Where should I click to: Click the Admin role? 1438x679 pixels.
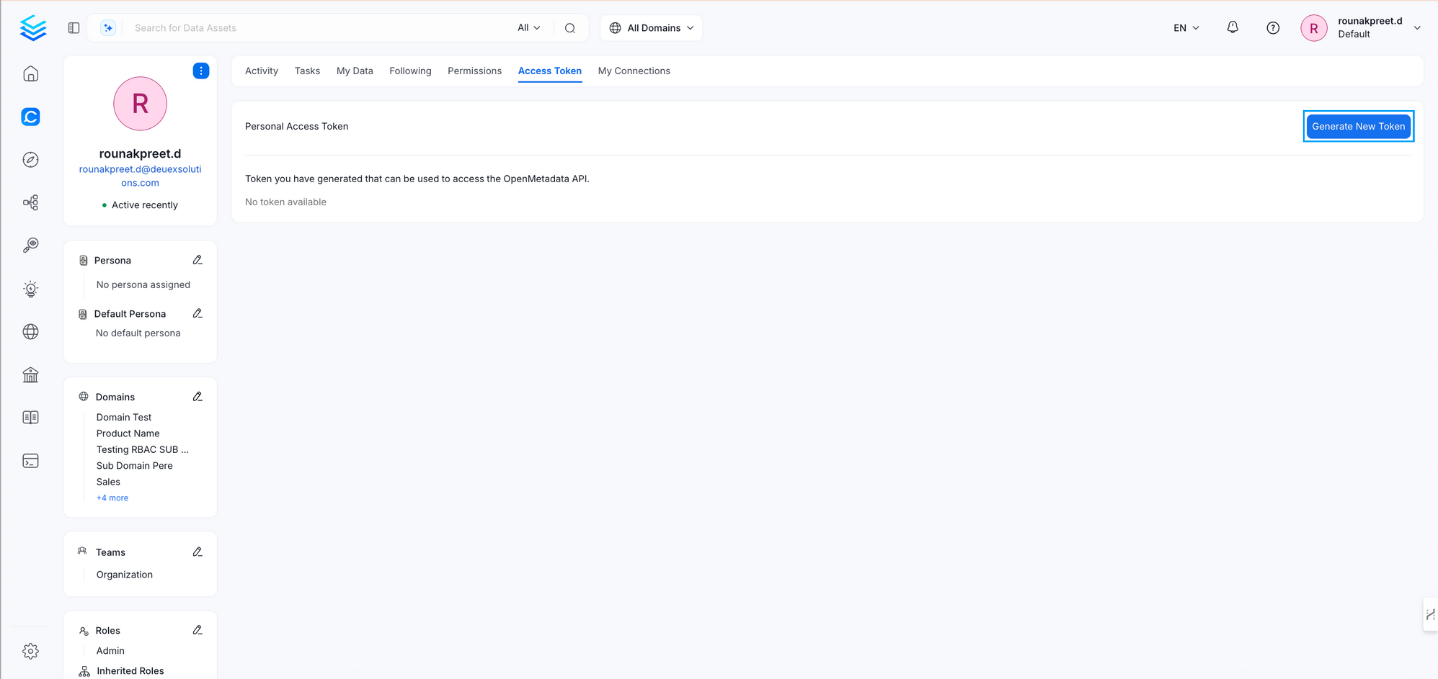(x=110, y=651)
